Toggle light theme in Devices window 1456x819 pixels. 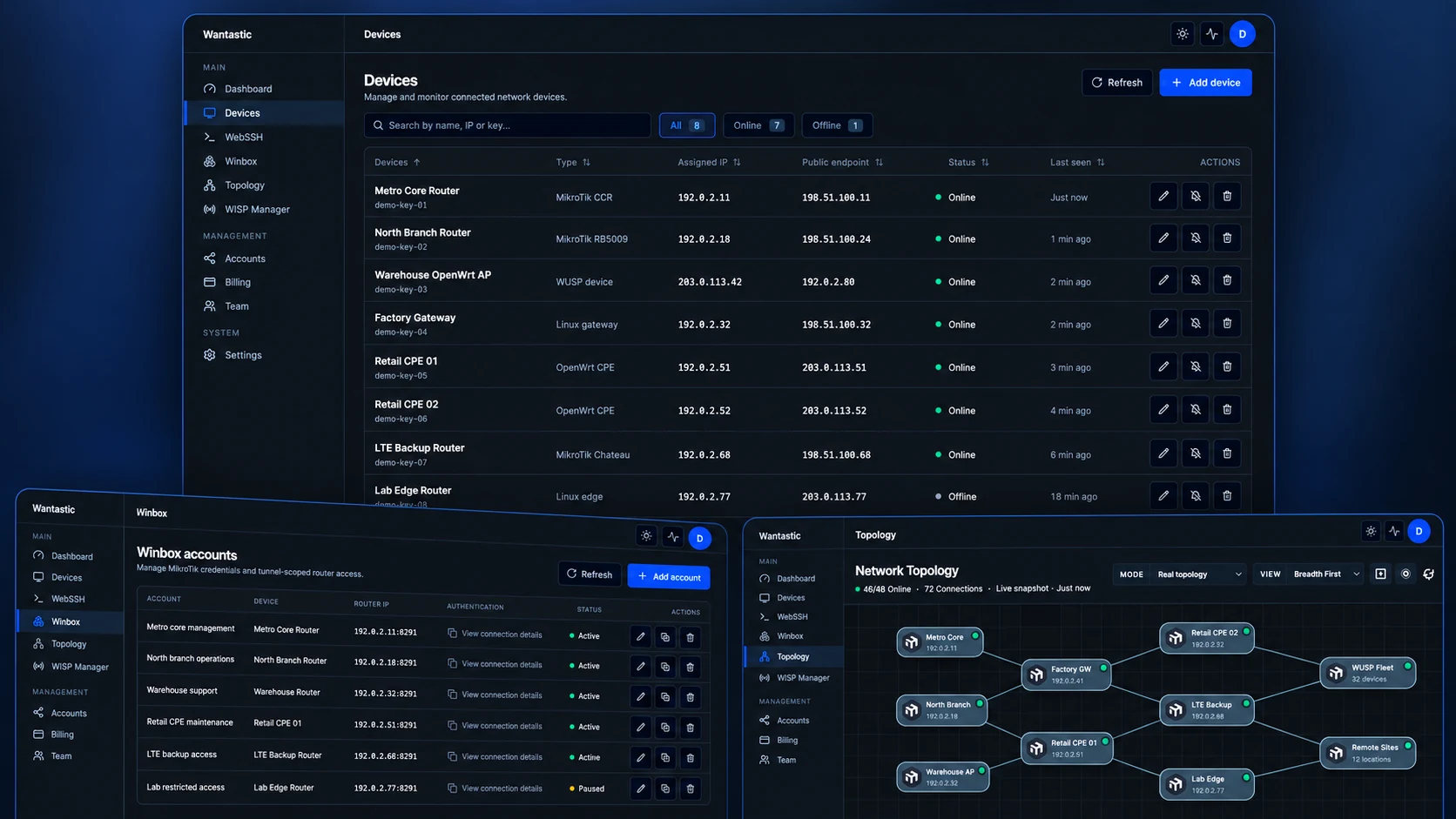click(1183, 34)
